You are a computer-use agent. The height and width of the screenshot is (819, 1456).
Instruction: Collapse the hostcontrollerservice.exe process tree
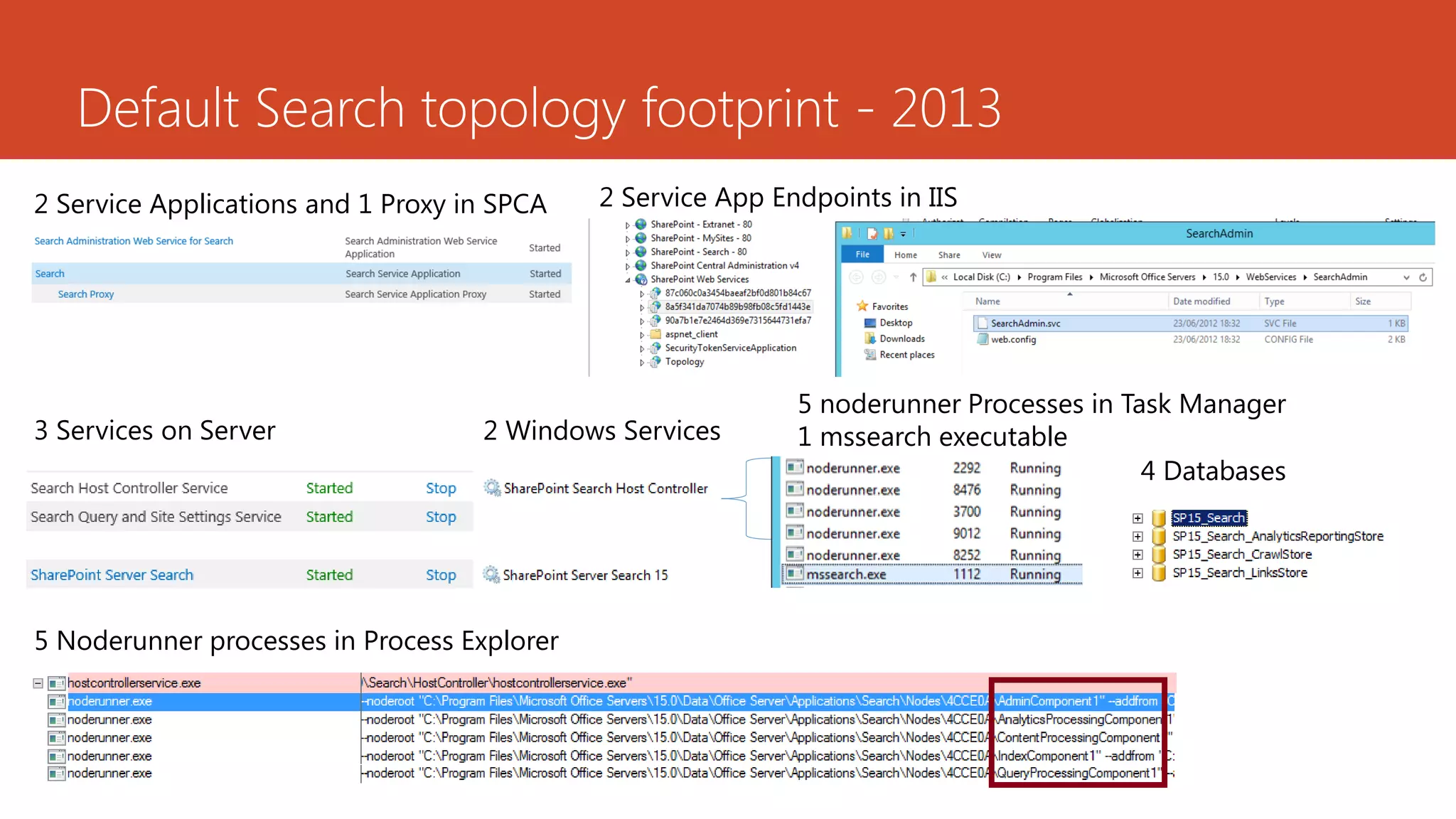click(38, 683)
